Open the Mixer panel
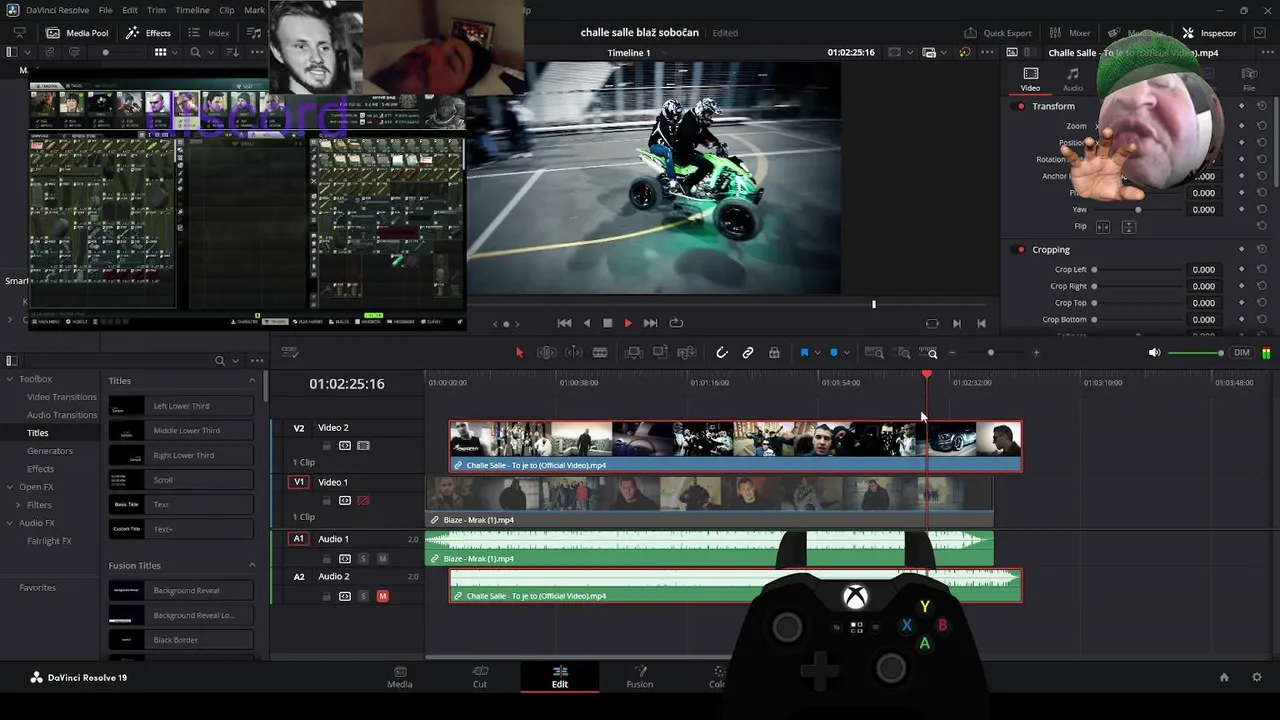Viewport: 1280px width, 720px height. pyautogui.click(x=1070, y=33)
